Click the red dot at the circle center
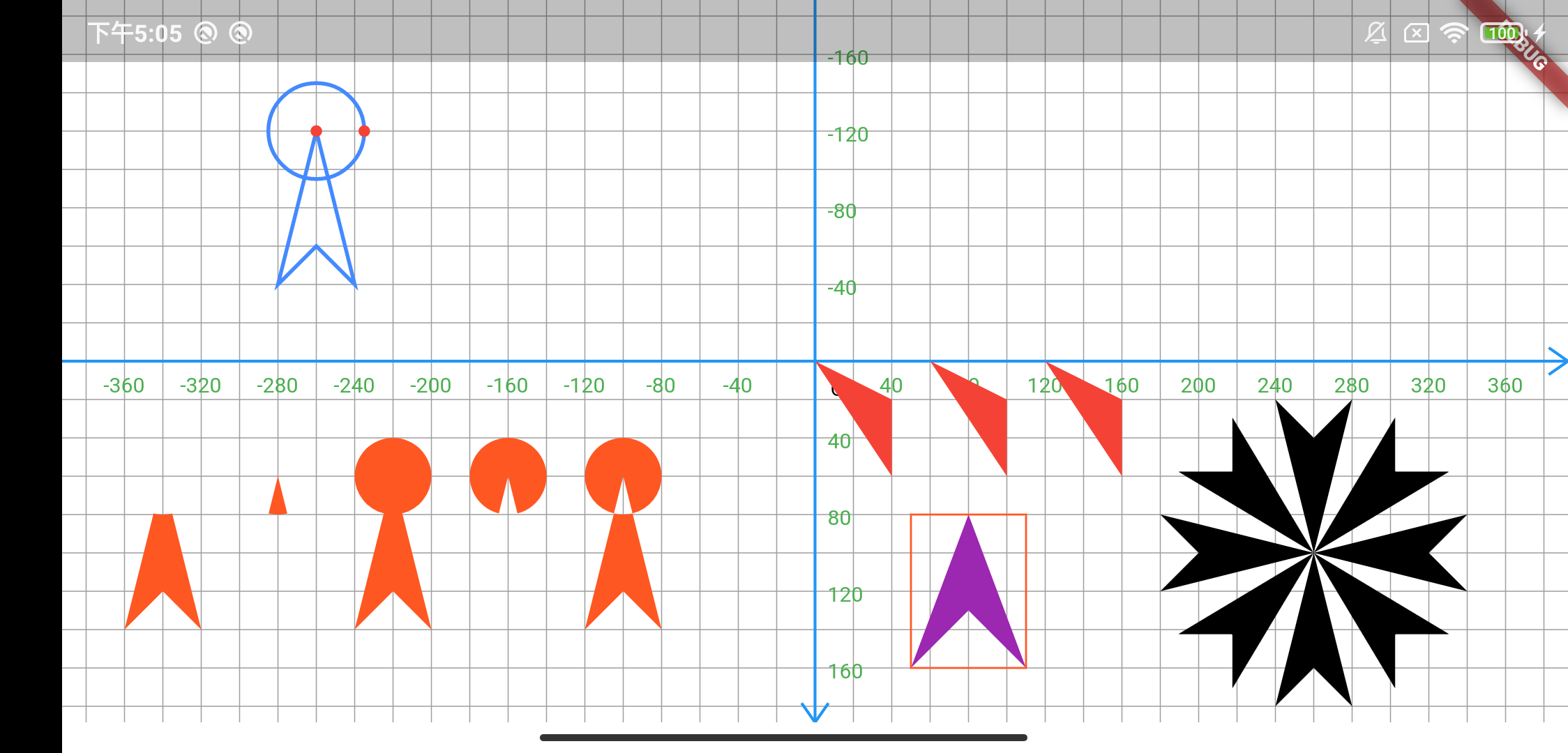The width and height of the screenshot is (1568, 753). click(316, 131)
